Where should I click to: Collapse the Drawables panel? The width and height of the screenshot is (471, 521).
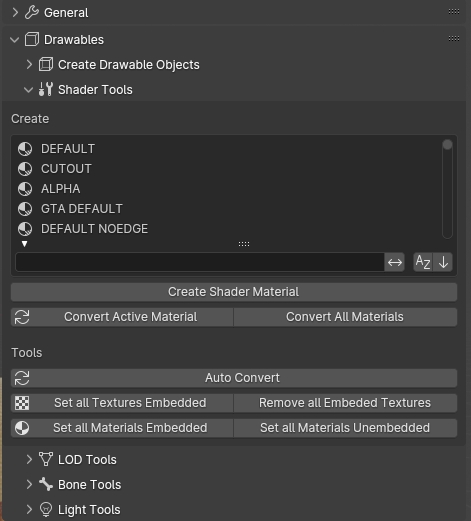tap(15, 40)
